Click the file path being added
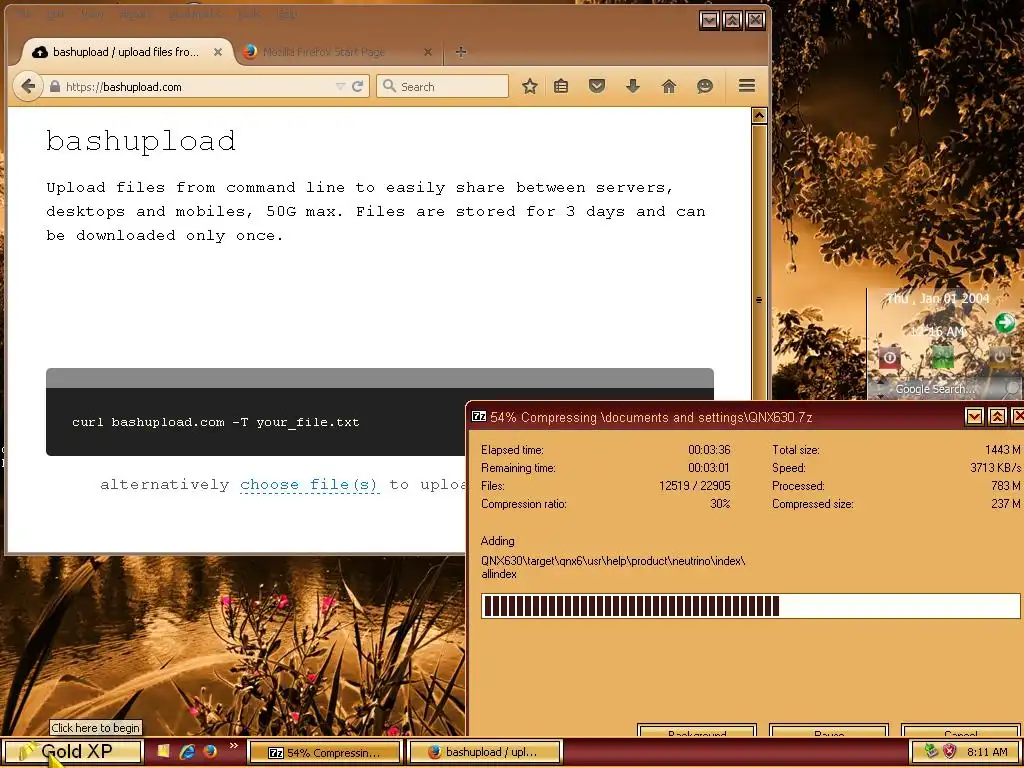Image resolution: width=1024 pixels, height=768 pixels. point(613,567)
